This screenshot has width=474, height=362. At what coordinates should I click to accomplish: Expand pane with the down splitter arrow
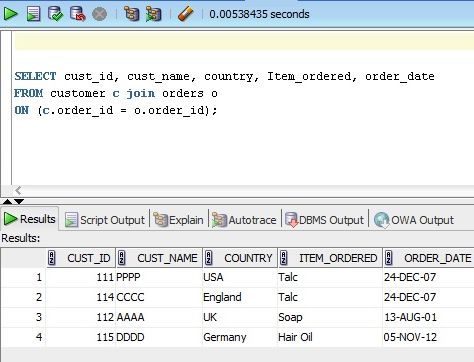[19, 202]
